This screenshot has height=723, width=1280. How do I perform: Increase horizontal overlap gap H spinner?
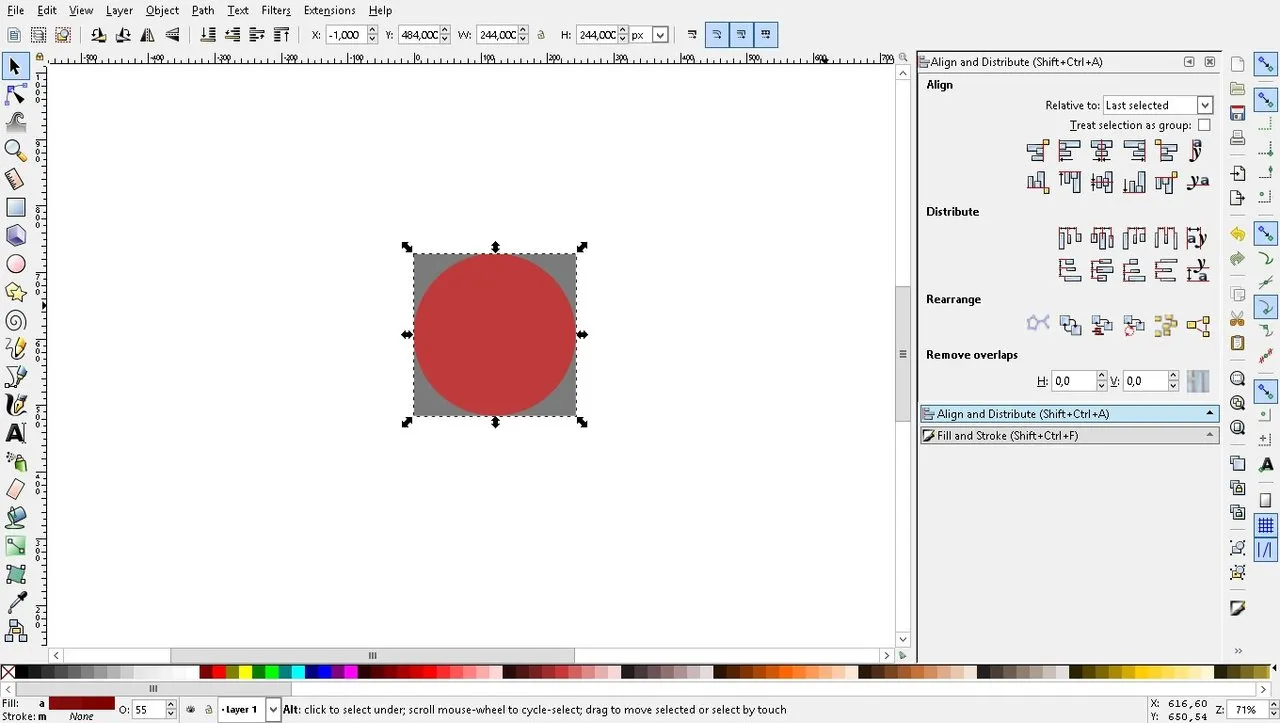1102,377
